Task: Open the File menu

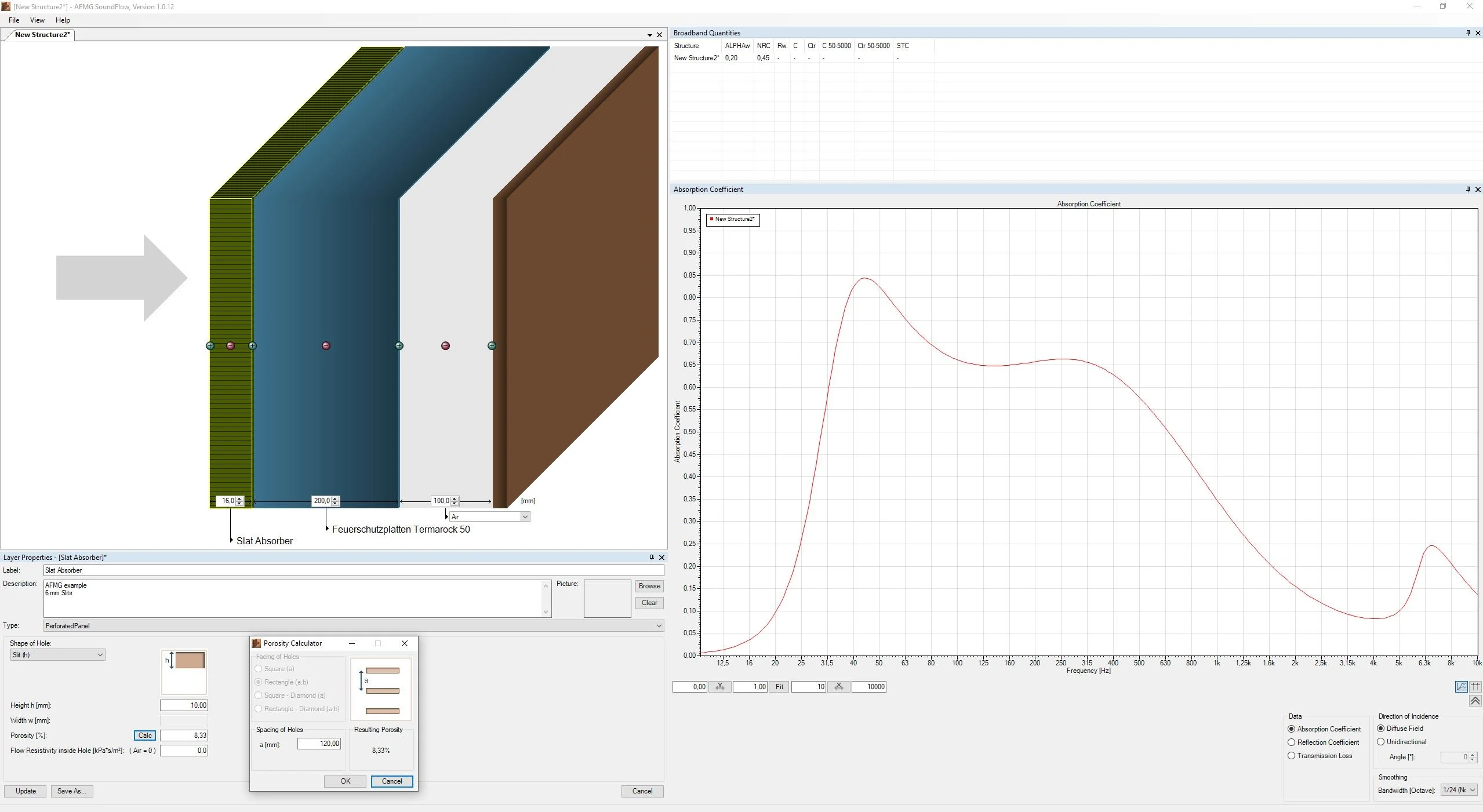Action: point(14,20)
